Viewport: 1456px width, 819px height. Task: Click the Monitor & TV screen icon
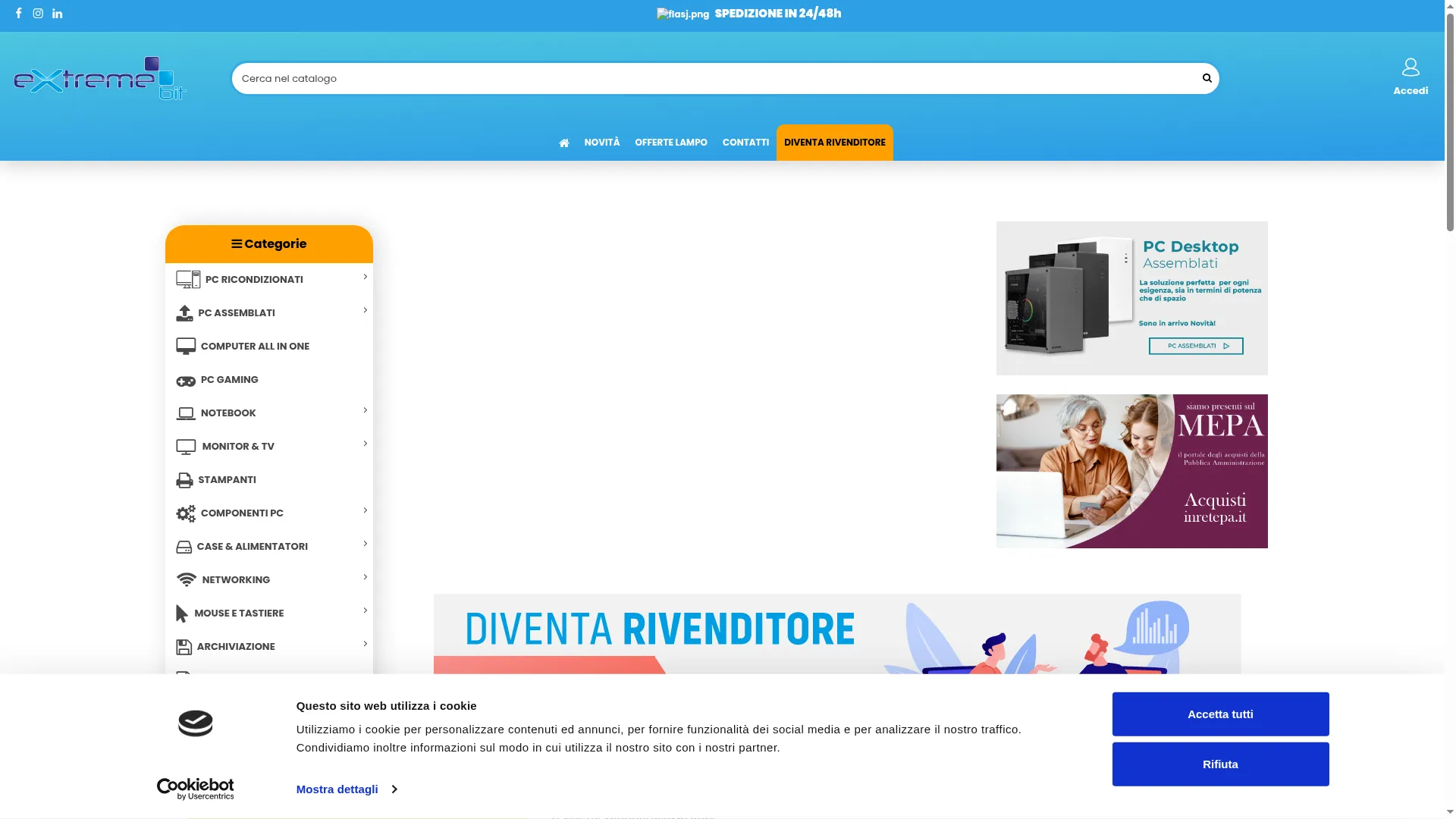(186, 447)
